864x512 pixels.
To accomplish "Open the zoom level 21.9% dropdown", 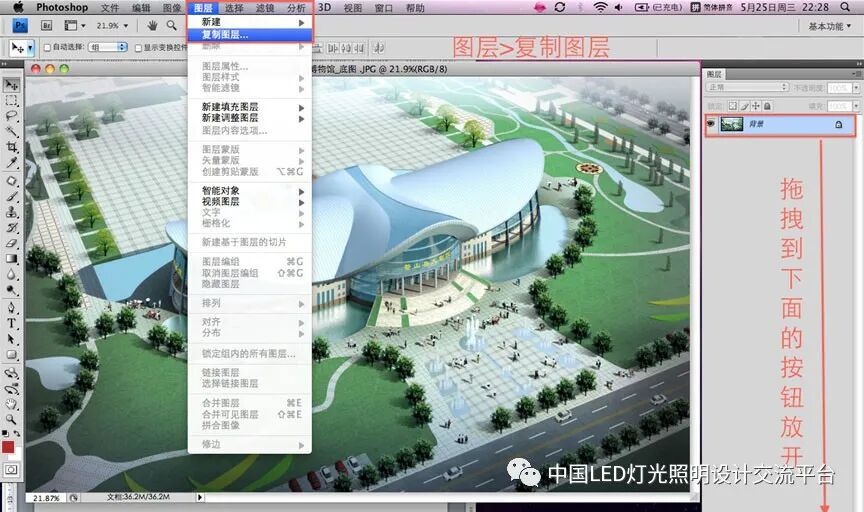I will point(112,25).
